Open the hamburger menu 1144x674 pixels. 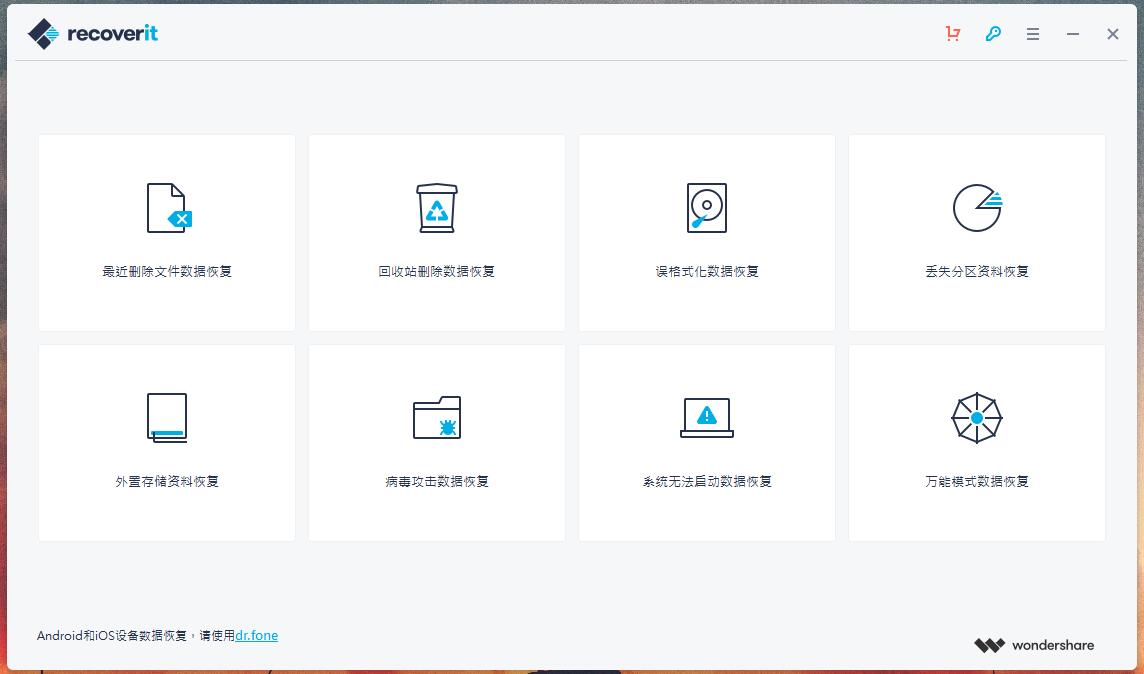pyautogui.click(x=1033, y=34)
